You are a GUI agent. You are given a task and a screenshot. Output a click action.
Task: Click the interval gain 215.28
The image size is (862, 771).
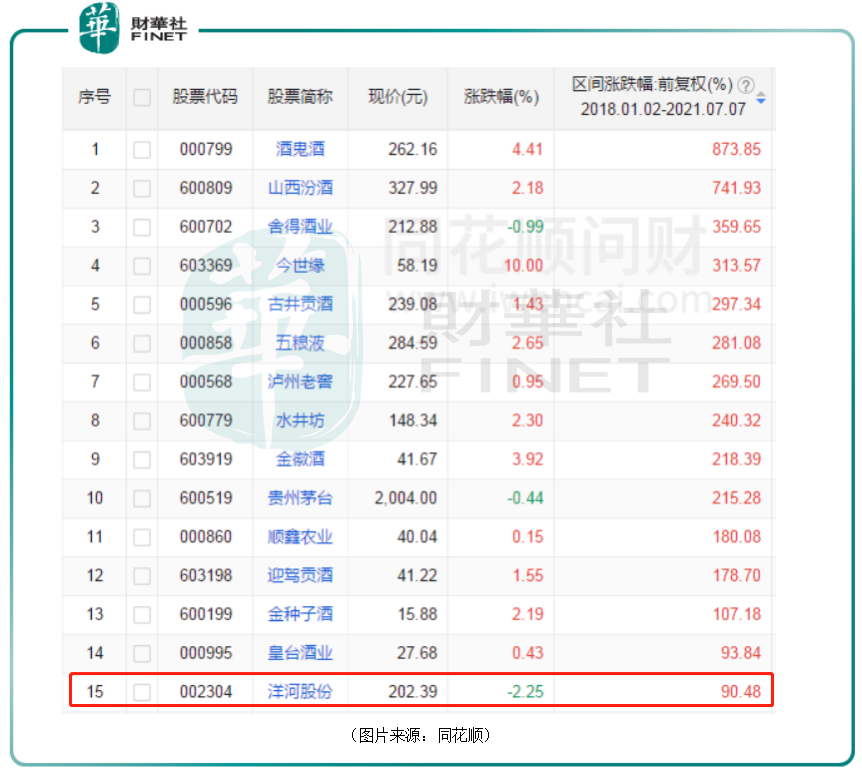(737, 498)
